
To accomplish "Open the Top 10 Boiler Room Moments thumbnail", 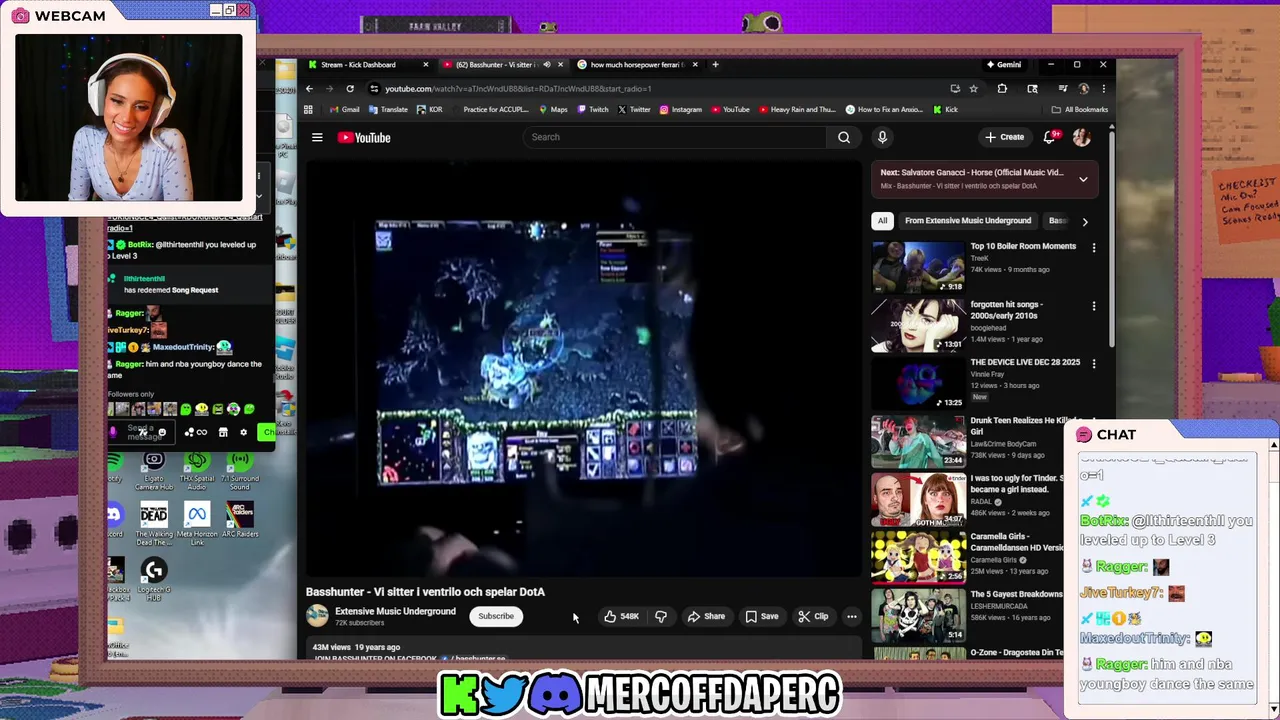I will pyautogui.click(x=918, y=265).
